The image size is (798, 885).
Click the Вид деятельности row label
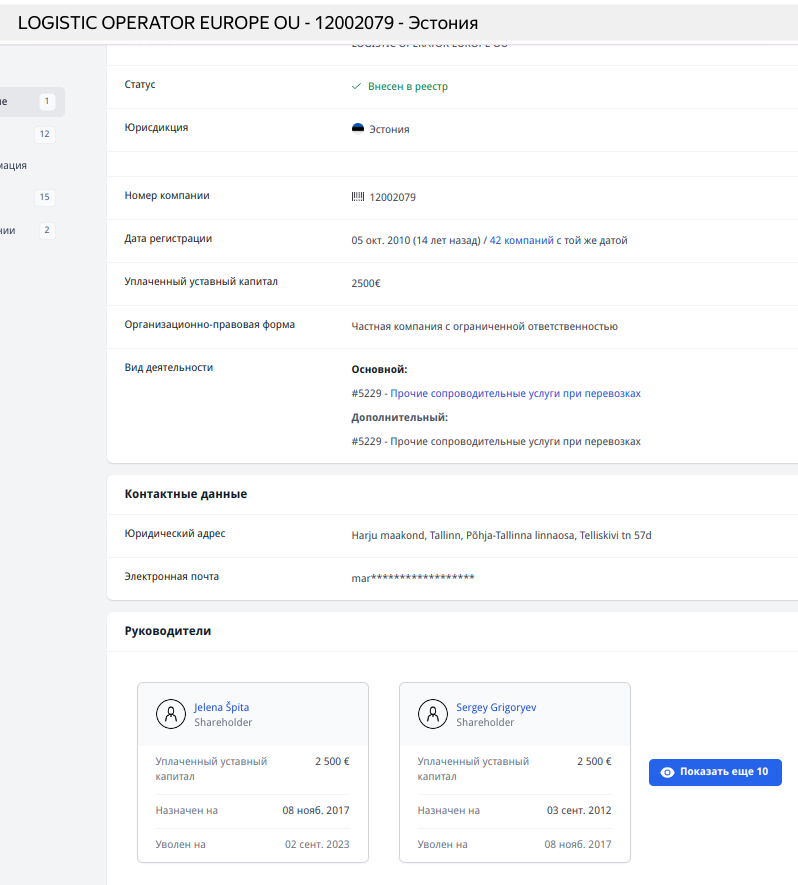(x=169, y=367)
